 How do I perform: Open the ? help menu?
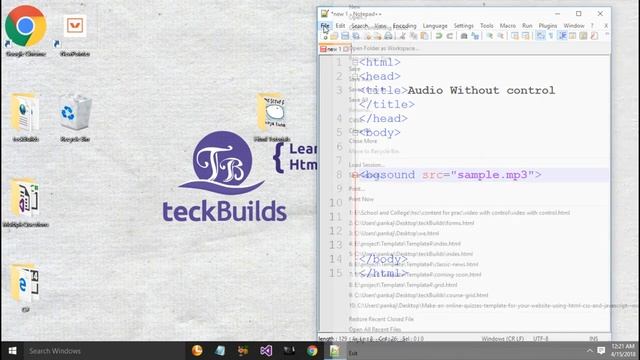point(592,26)
